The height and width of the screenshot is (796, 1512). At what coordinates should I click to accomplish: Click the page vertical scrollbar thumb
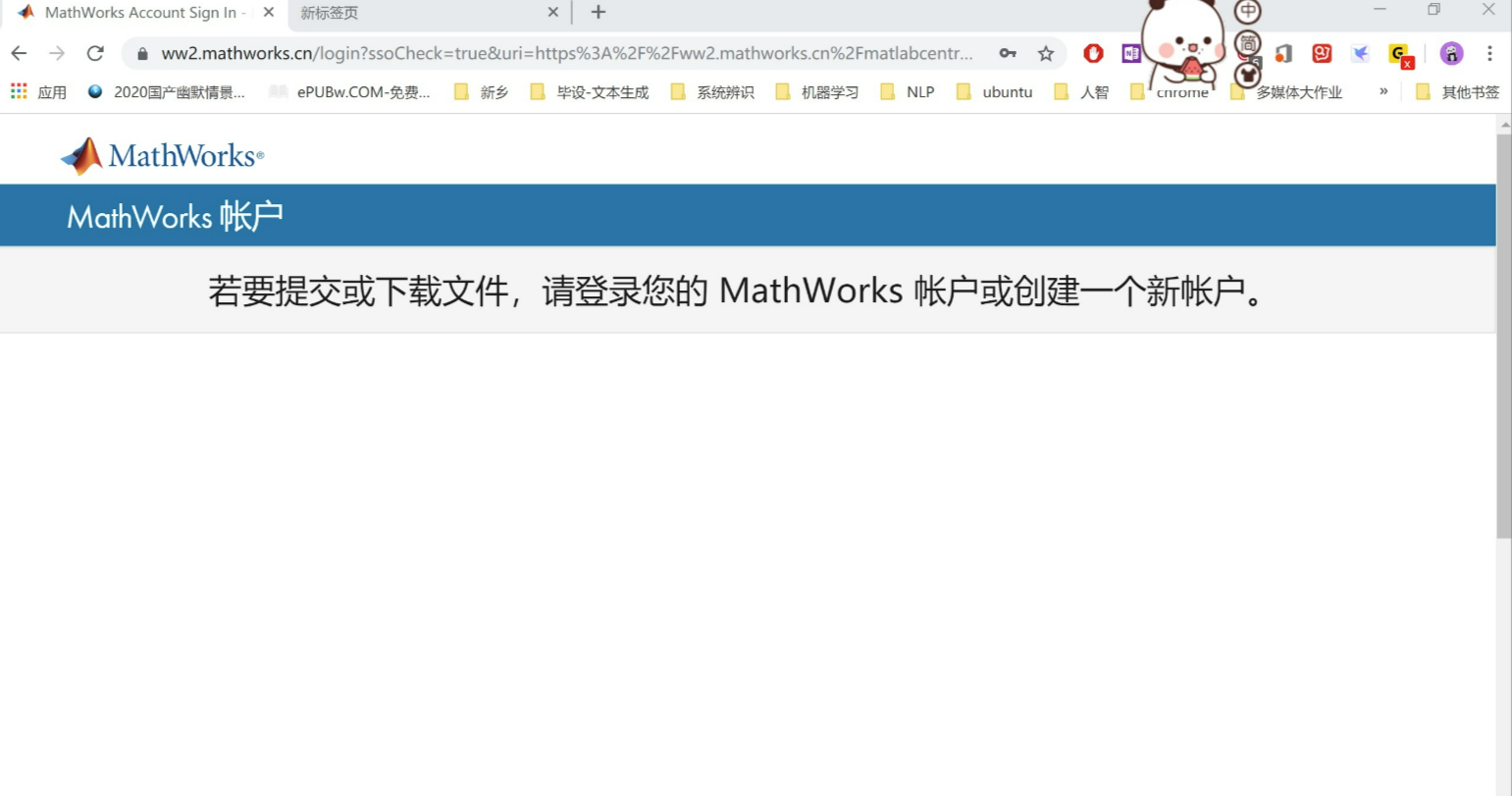[x=1504, y=336]
